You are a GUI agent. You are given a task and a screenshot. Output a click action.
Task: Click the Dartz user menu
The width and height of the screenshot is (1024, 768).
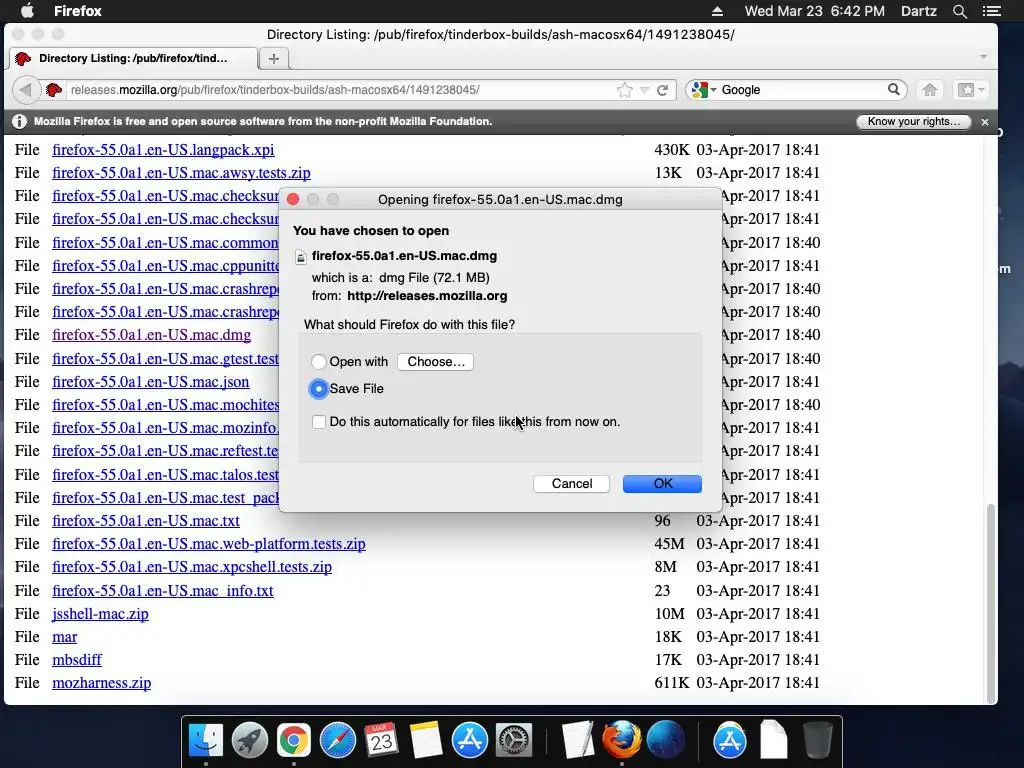pos(919,11)
